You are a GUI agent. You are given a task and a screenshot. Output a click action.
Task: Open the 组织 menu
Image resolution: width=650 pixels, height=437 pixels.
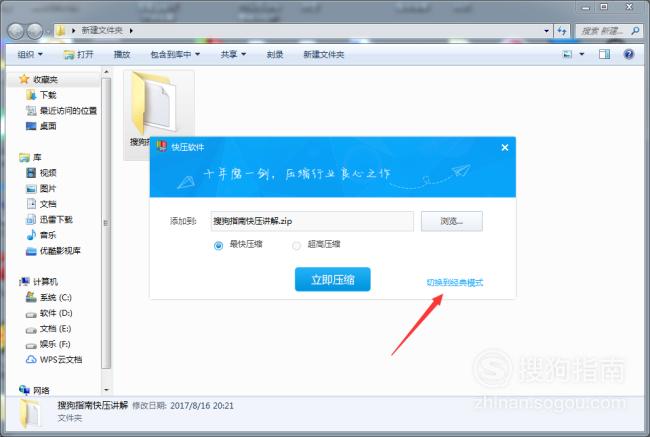tap(30, 54)
